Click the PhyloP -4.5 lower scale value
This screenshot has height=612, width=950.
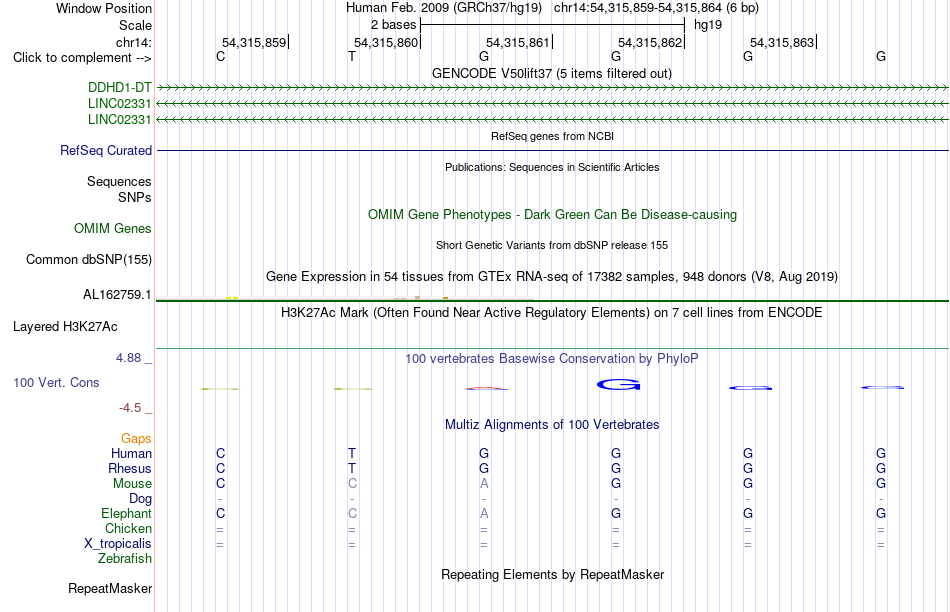130,408
